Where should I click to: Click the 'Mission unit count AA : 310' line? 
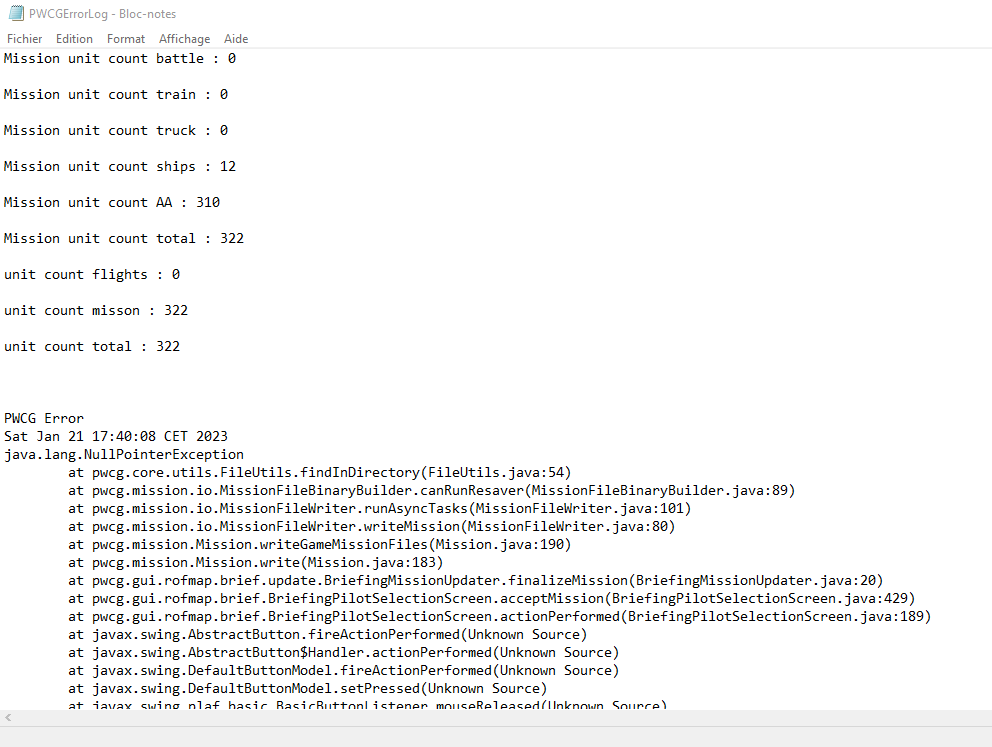112,202
